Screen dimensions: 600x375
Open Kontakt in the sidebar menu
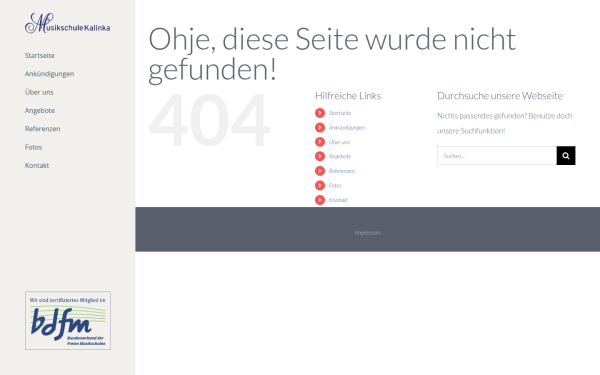pos(37,166)
